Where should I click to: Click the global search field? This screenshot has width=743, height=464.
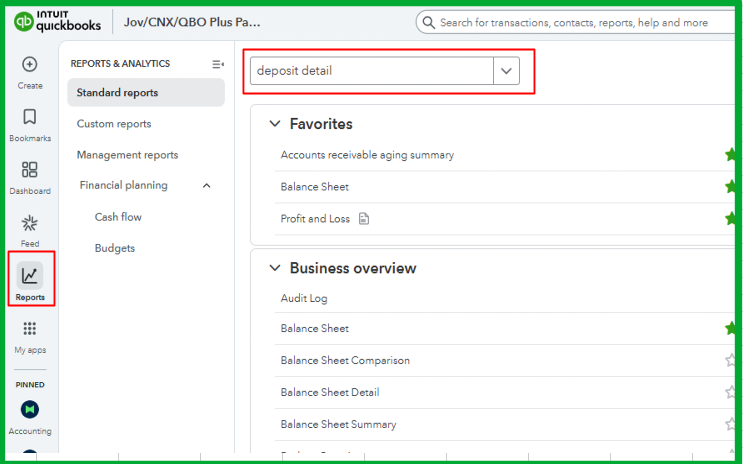[x=573, y=22]
